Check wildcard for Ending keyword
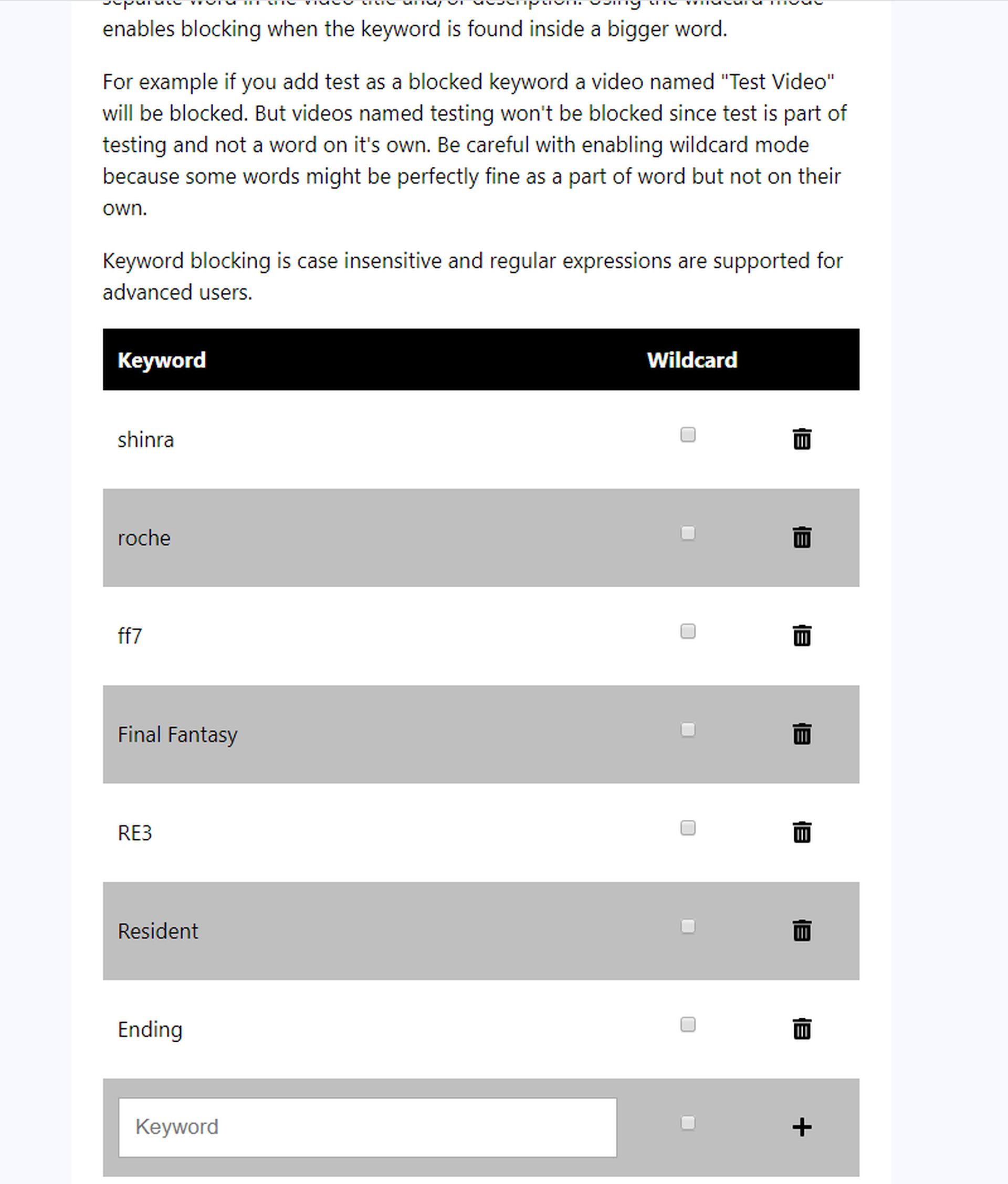1008x1184 pixels. coord(688,1024)
